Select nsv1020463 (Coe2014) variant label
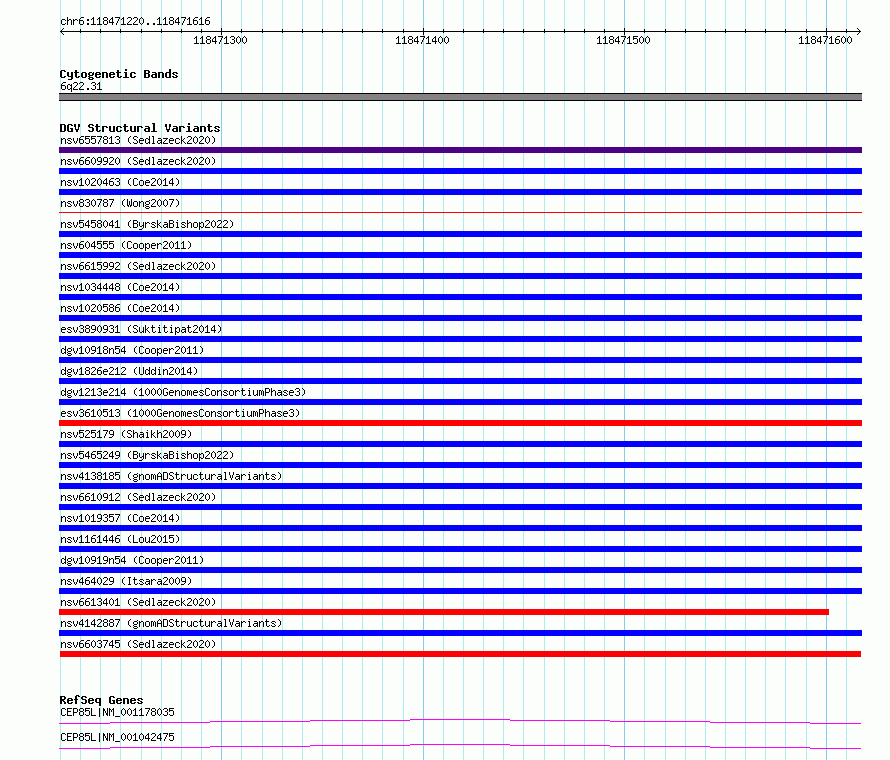 click(x=120, y=182)
